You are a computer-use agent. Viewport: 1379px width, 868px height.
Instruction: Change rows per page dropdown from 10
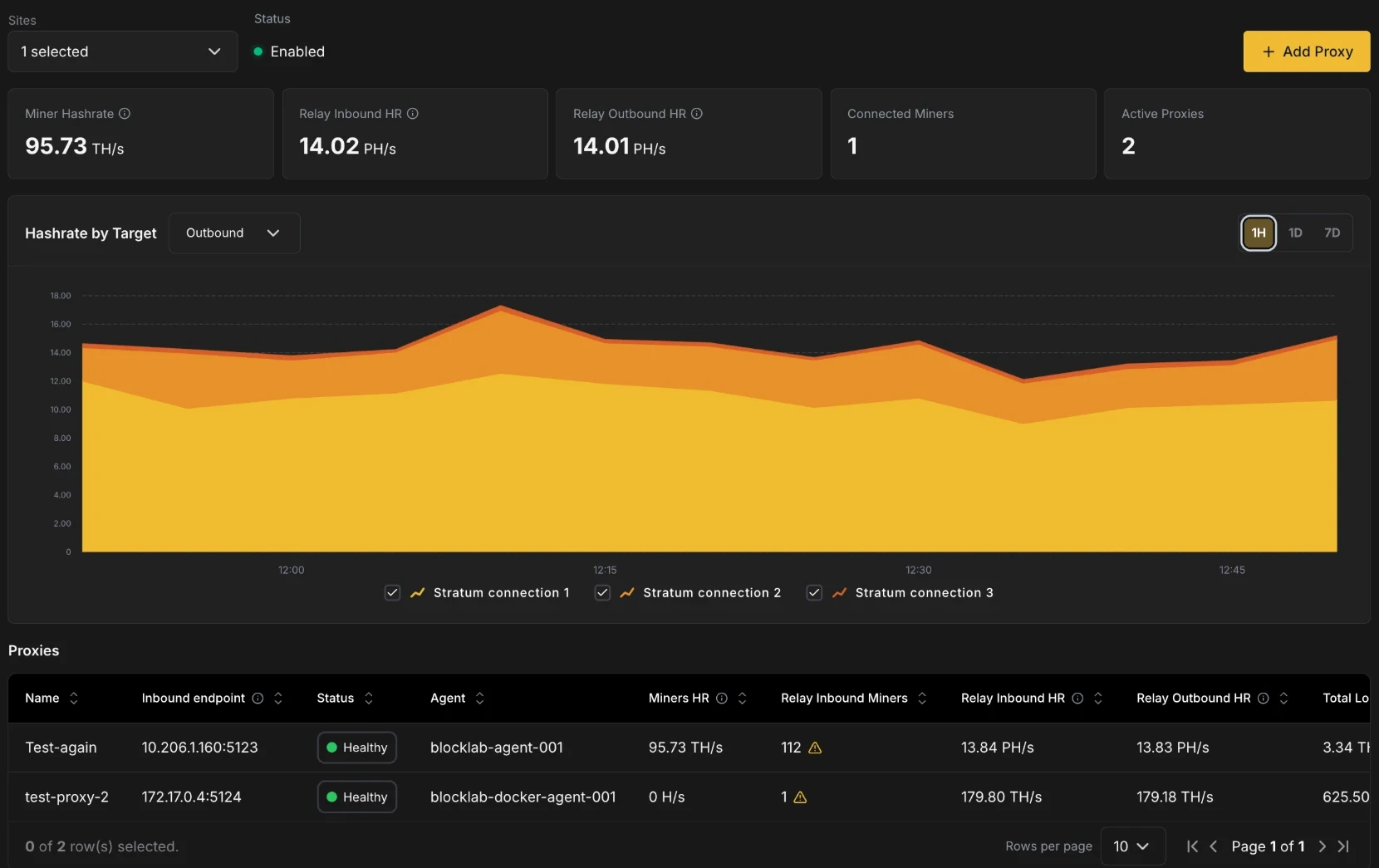point(1132,846)
